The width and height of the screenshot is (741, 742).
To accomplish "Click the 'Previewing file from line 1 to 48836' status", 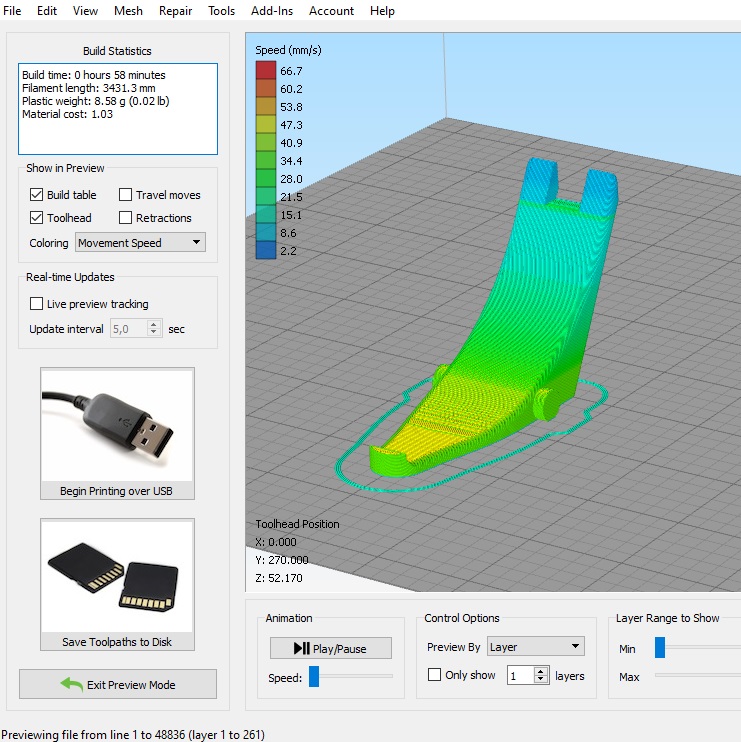I will point(133,734).
